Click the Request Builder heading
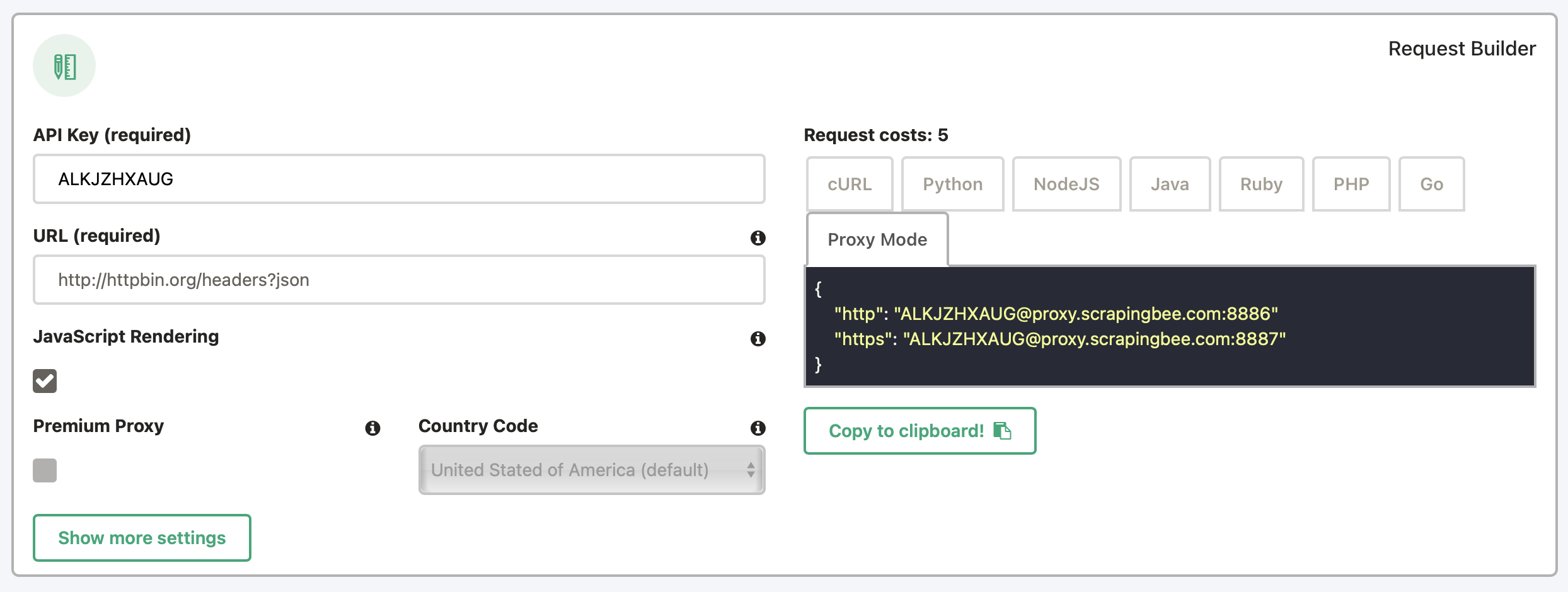 coord(1461,48)
